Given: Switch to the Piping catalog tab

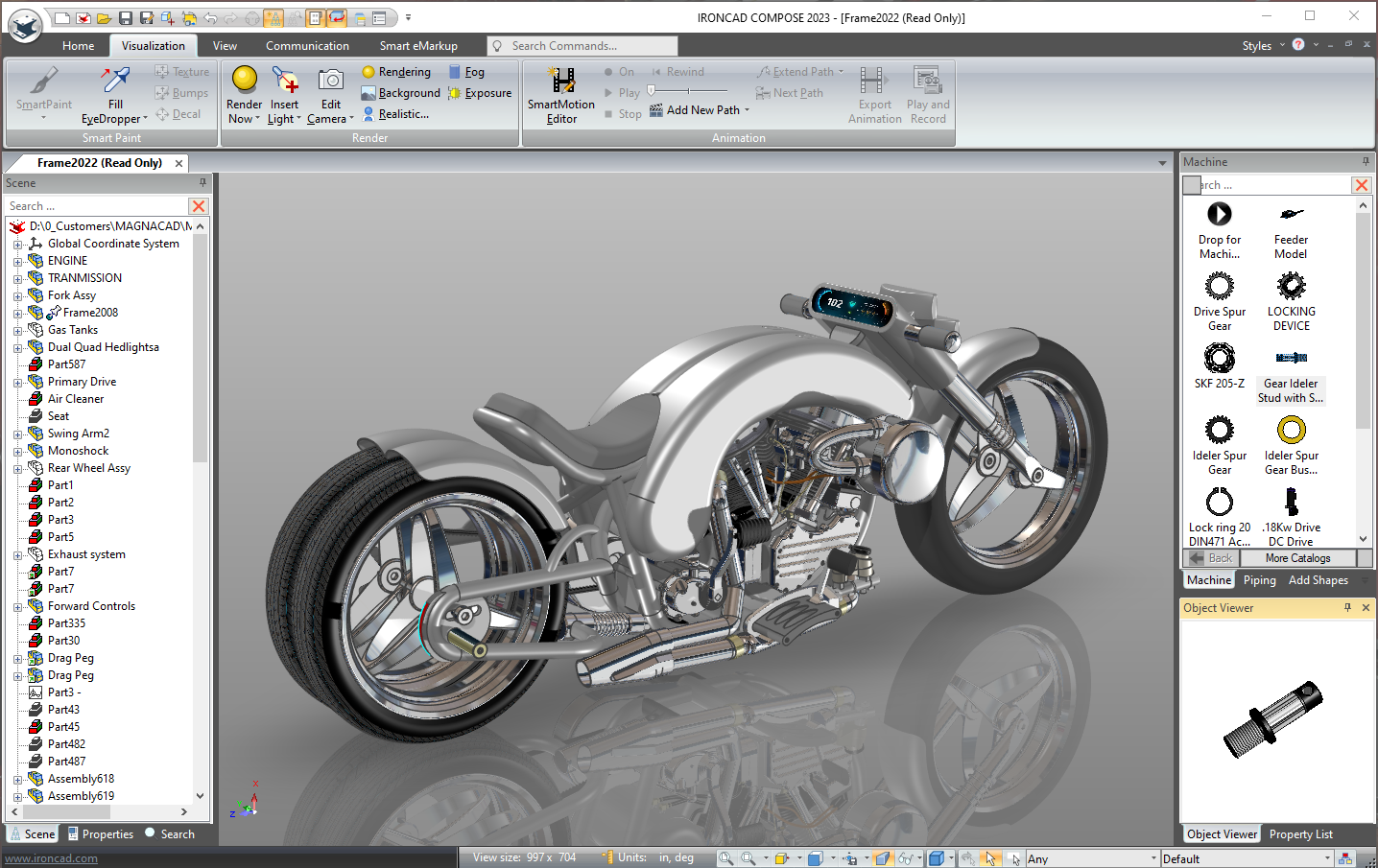Looking at the screenshot, I should point(1259,580).
